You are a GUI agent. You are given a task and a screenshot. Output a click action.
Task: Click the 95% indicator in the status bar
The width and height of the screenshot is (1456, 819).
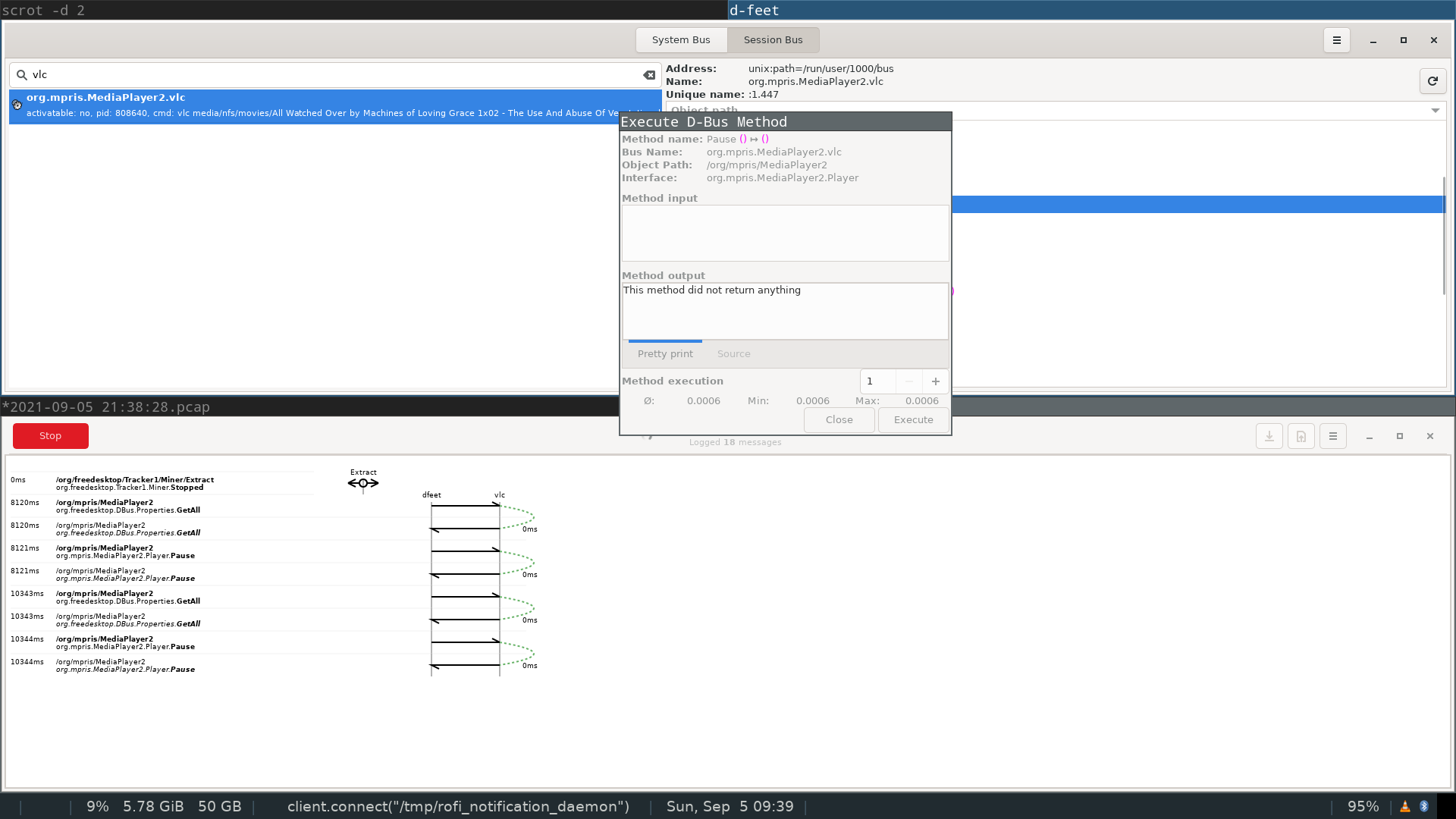click(1363, 806)
